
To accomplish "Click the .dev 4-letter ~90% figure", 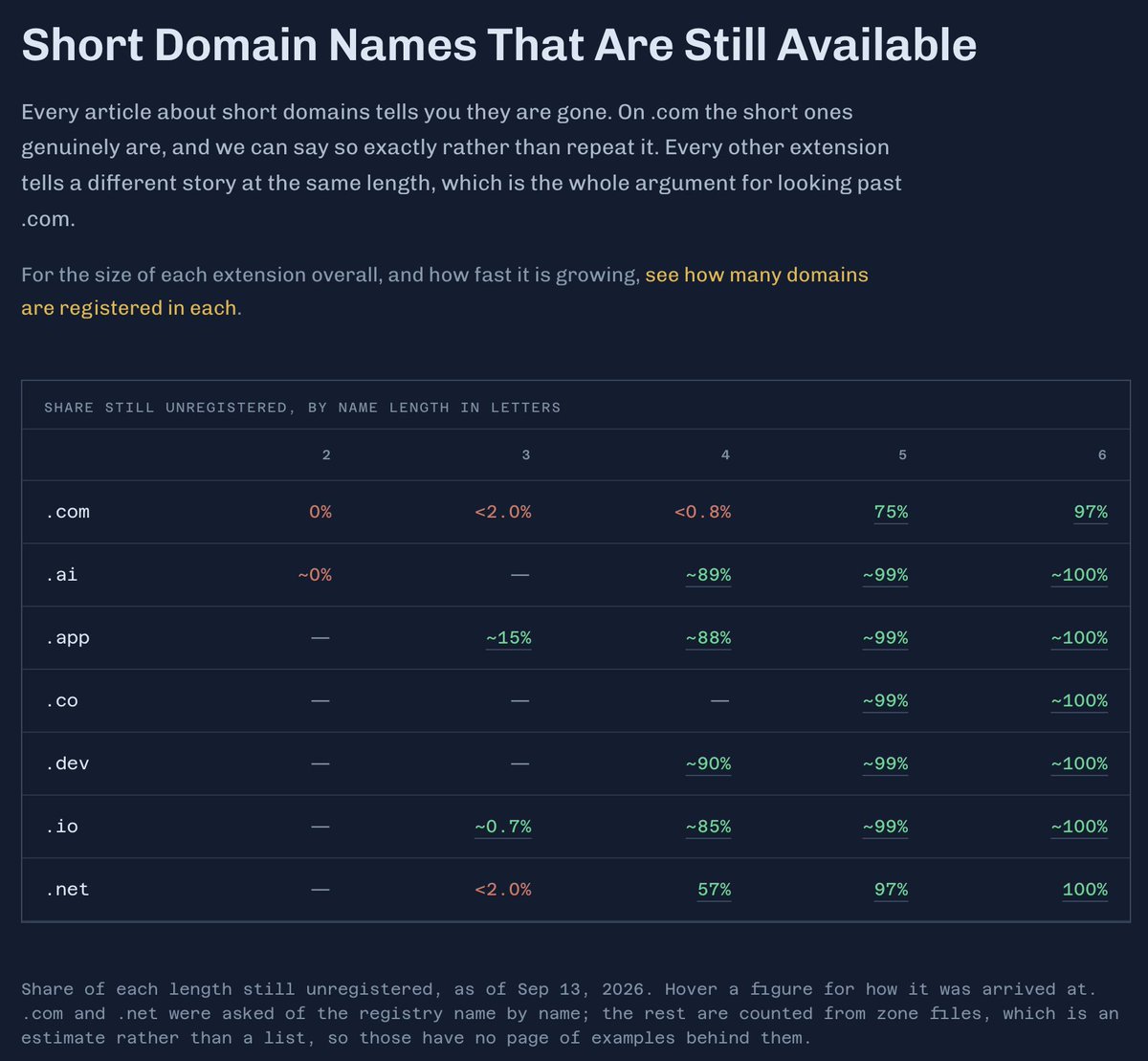I will click(x=708, y=763).
